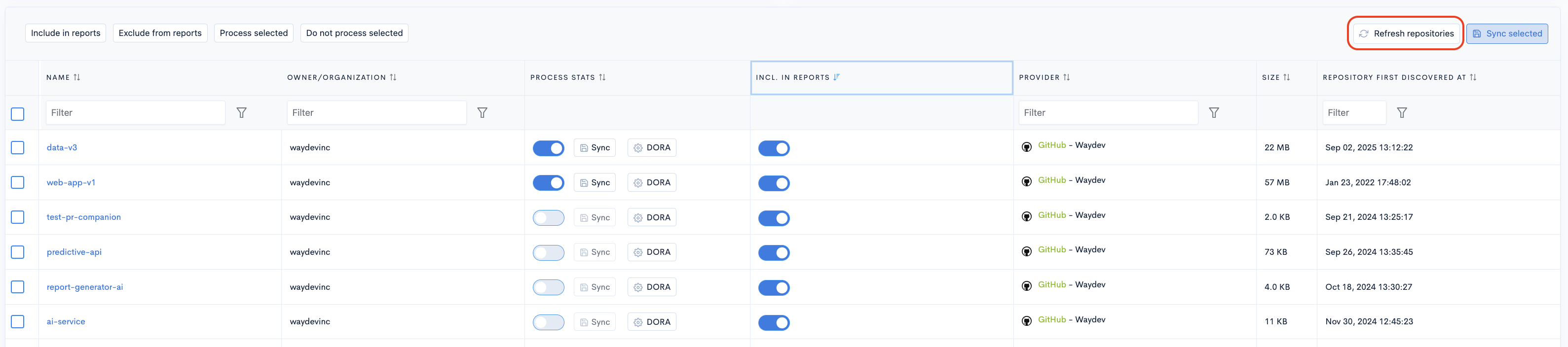Click the GitHub logo in the data-v3 row
The image size is (1568, 347).
pyautogui.click(x=1026, y=147)
